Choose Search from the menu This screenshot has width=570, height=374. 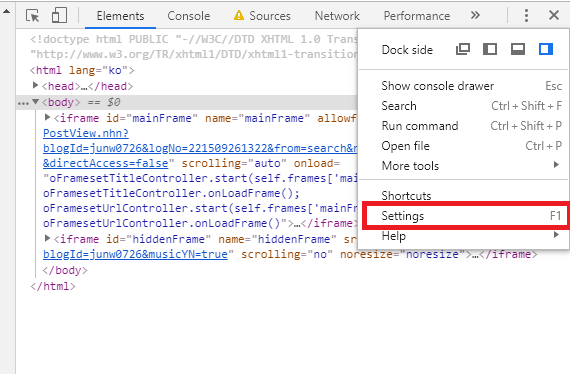(463, 106)
